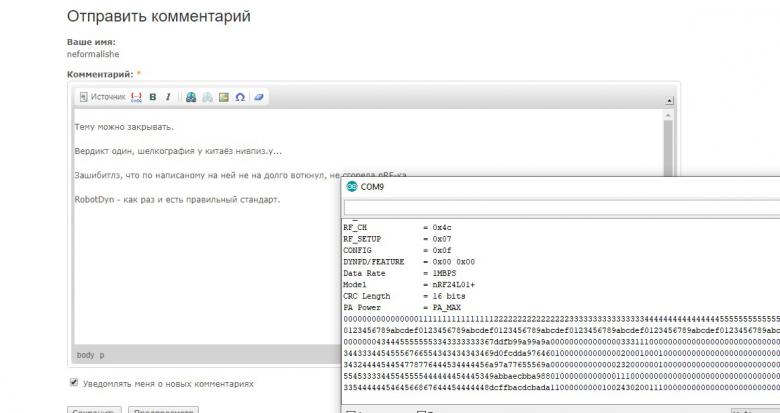Toggle bold formatting in comment editor
Viewport: 780px width, 413px height.
click(153, 97)
